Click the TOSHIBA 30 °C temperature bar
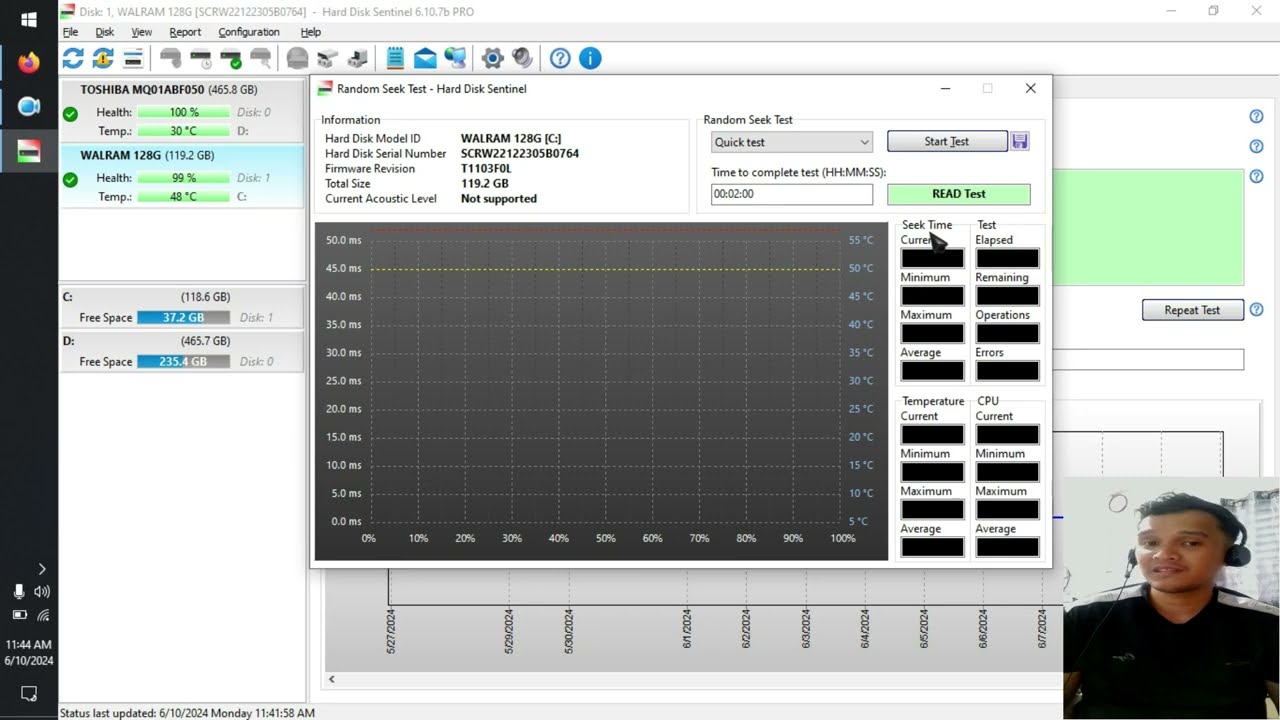1280x720 pixels. click(184, 131)
